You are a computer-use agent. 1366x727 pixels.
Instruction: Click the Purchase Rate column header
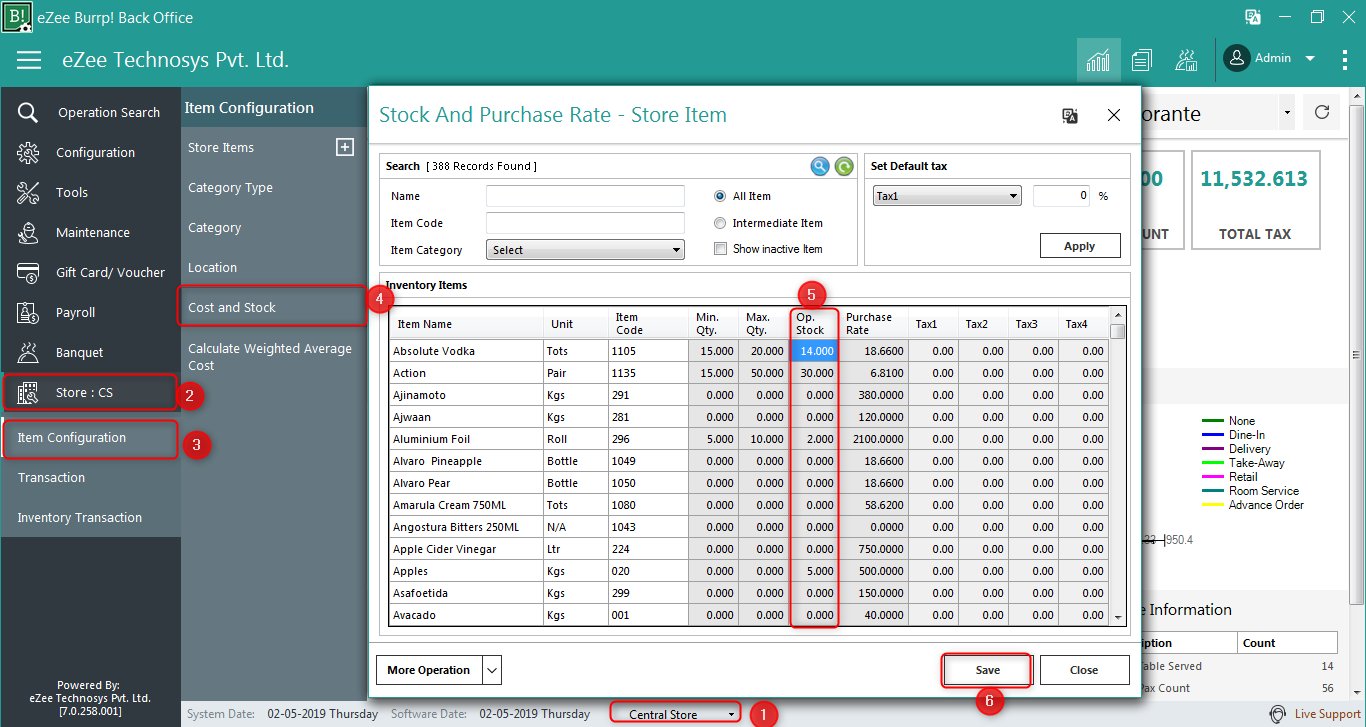(x=873, y=324)
